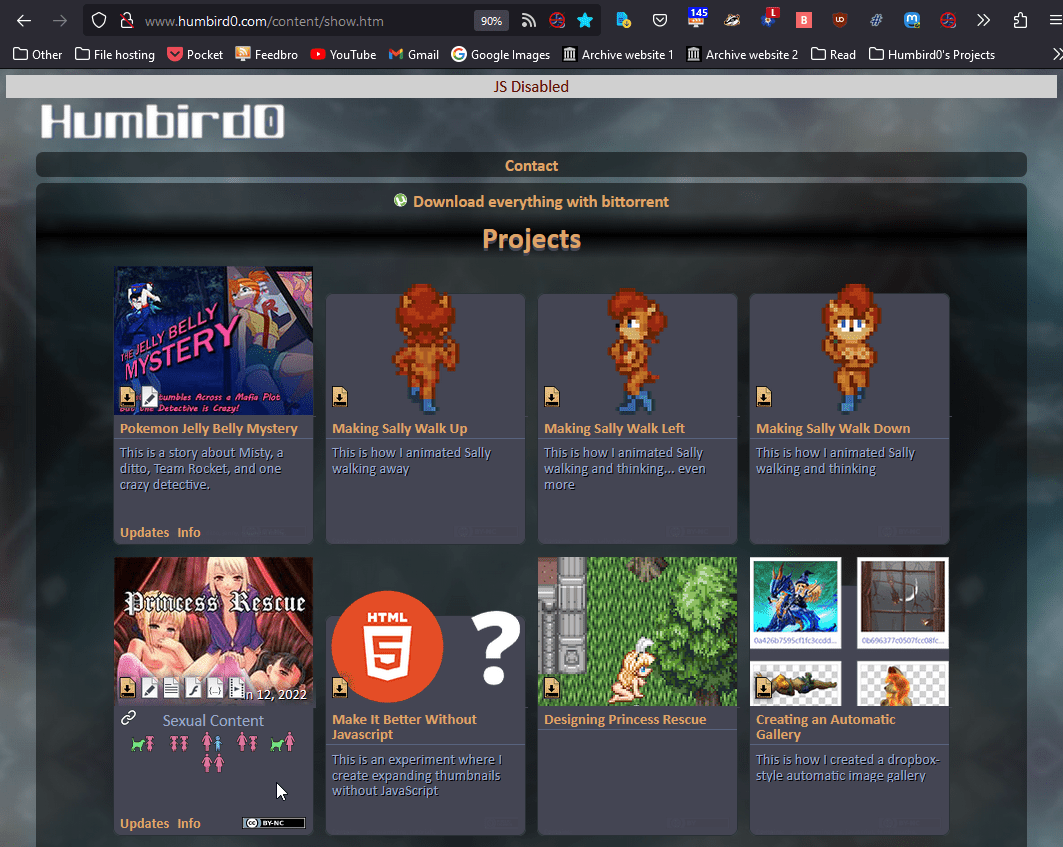
Task: Open the tracking protection shield icon
Action: [x=98, y=20]
